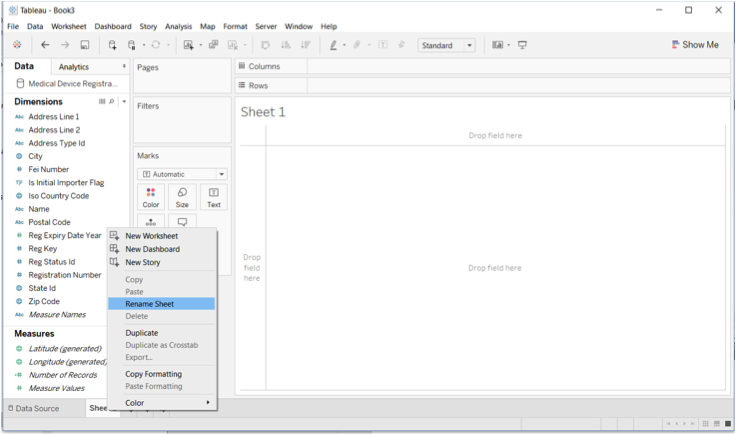
Task: Click the Sort Ascending icon
Action: (285, 45)
